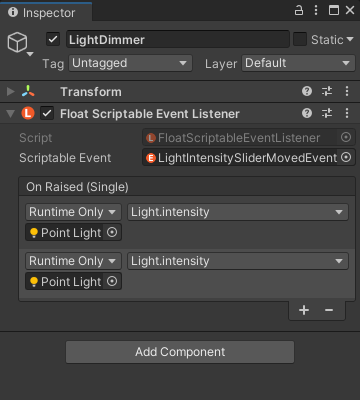
Task: Click the GameObject cube icon selector
Action: 20,44
